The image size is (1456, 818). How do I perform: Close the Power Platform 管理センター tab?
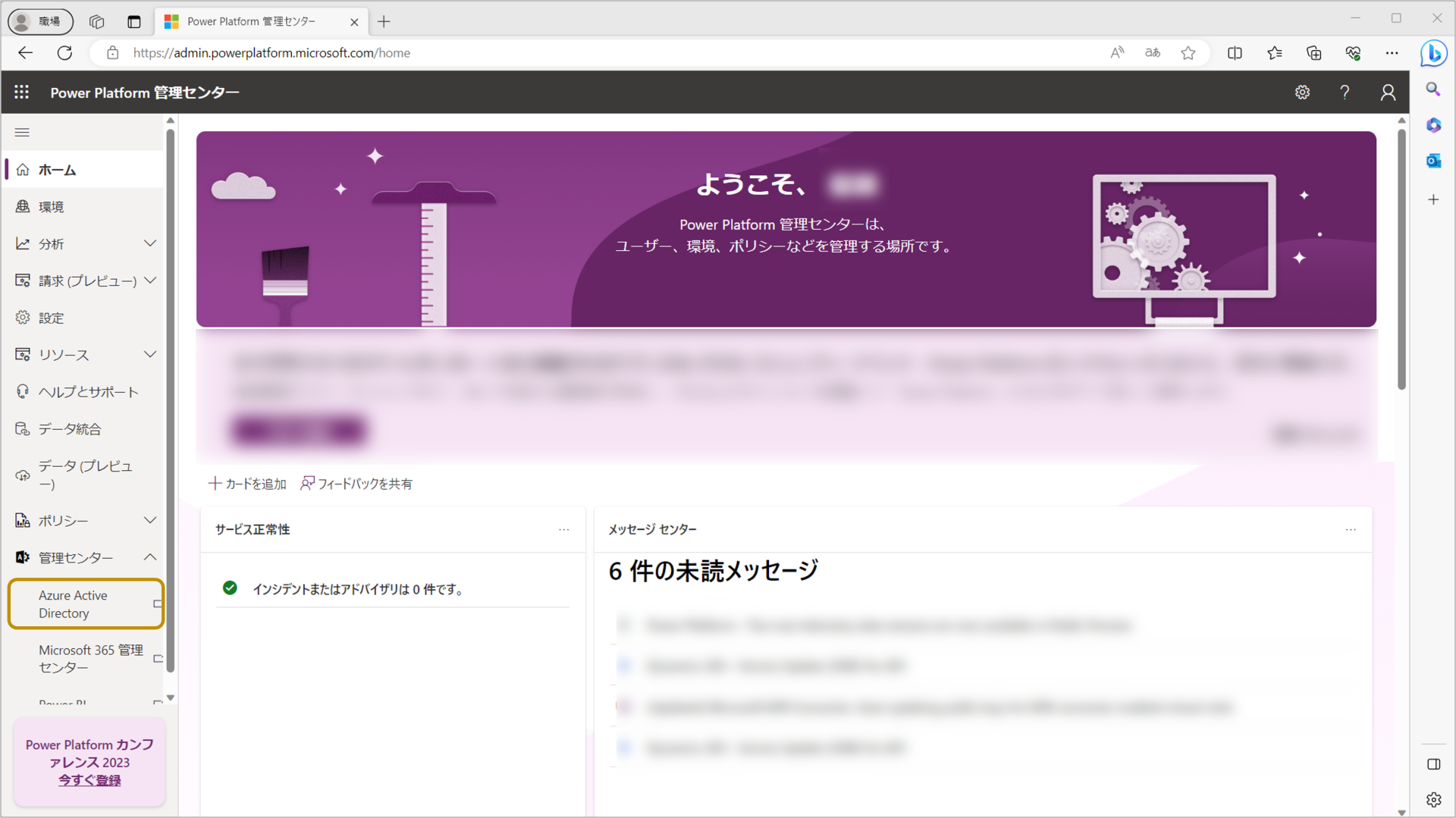click(x=354, y=22)
